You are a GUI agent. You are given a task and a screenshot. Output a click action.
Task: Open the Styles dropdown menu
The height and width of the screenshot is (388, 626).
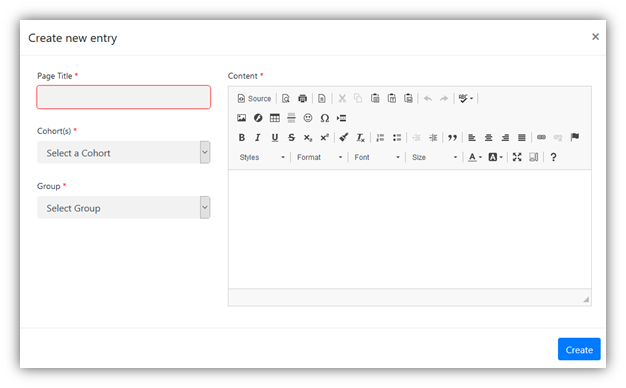[x=262, y=157]
